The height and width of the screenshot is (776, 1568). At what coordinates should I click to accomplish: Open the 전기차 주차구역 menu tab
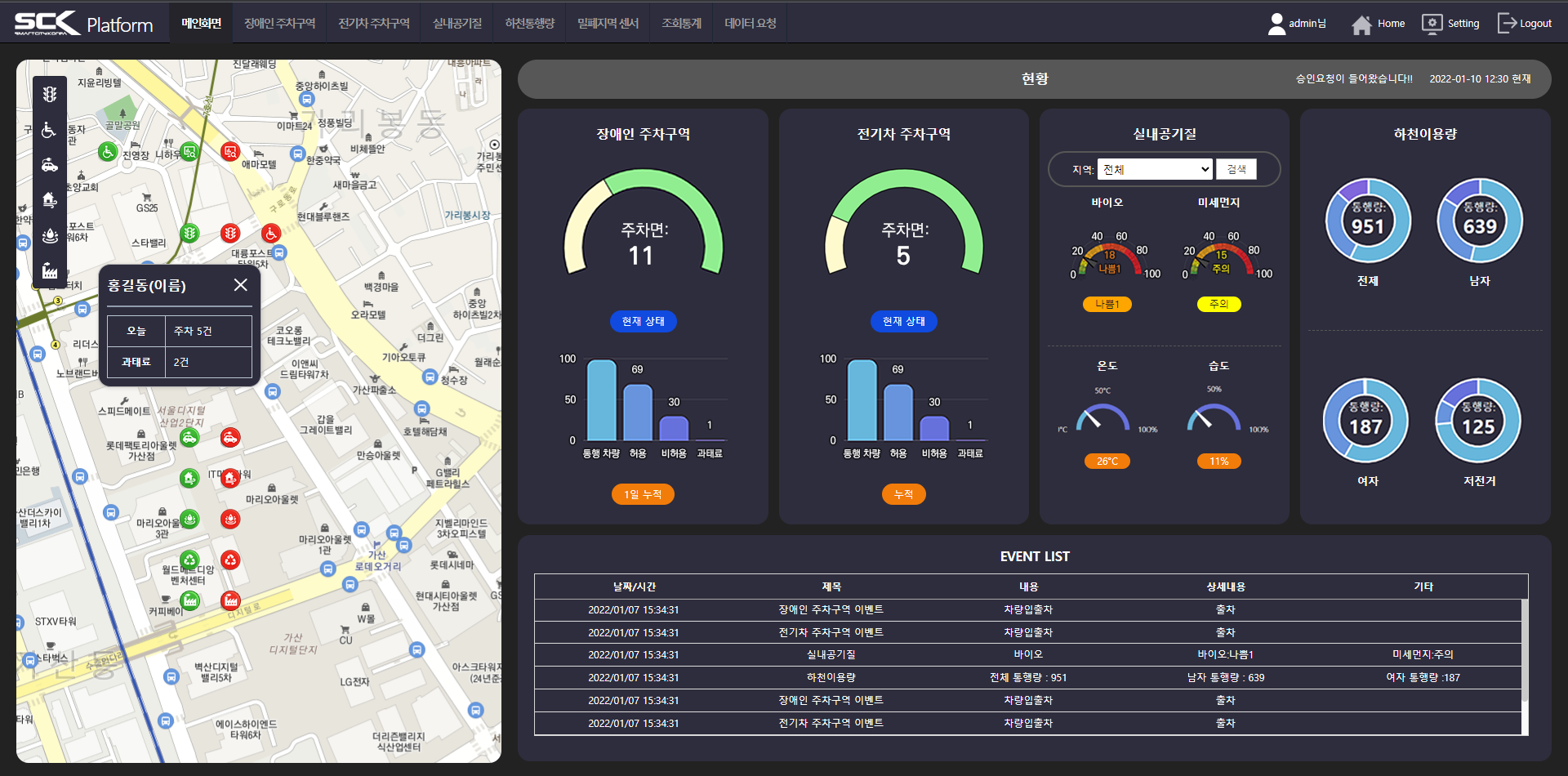click(374, 24)
